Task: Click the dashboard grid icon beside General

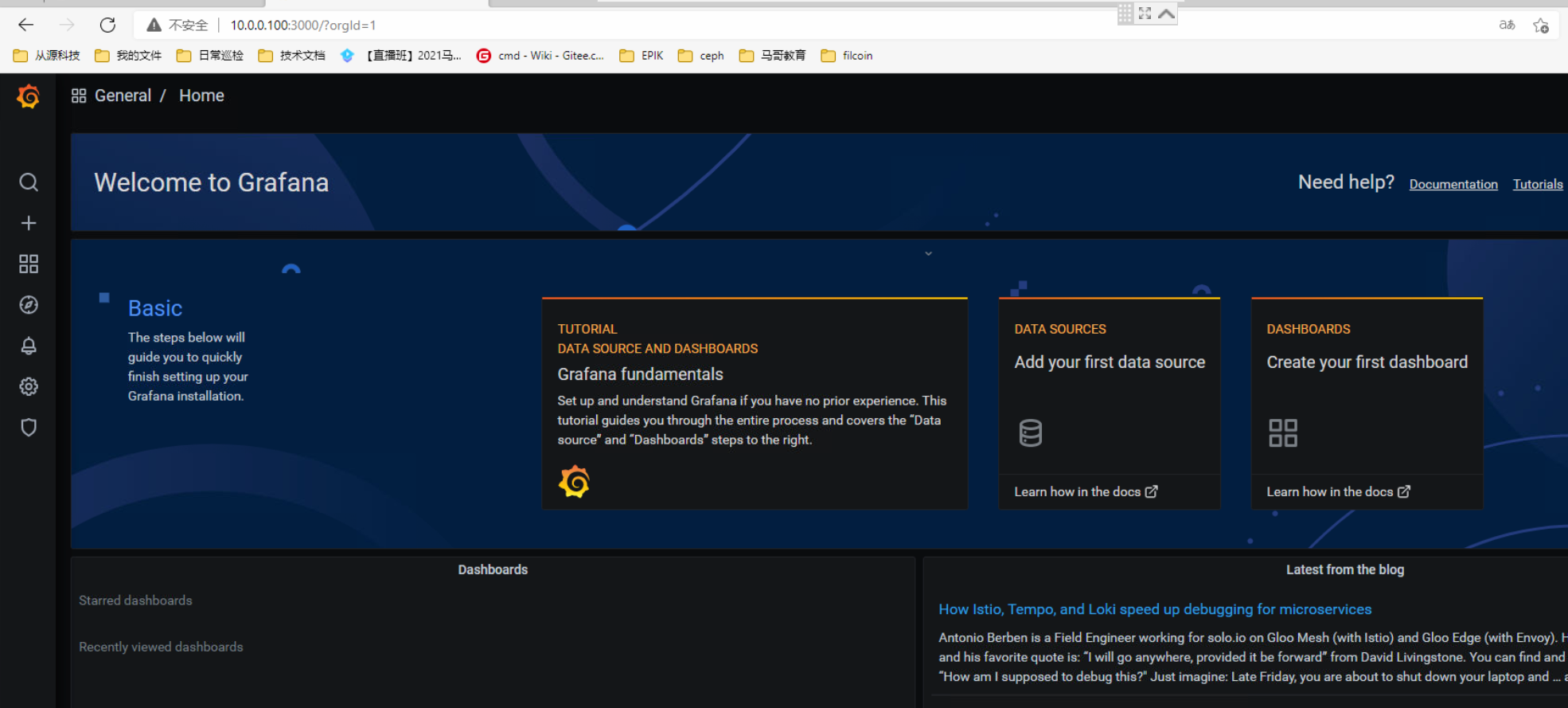Action: pyautogui.click(x=79, y=96)
